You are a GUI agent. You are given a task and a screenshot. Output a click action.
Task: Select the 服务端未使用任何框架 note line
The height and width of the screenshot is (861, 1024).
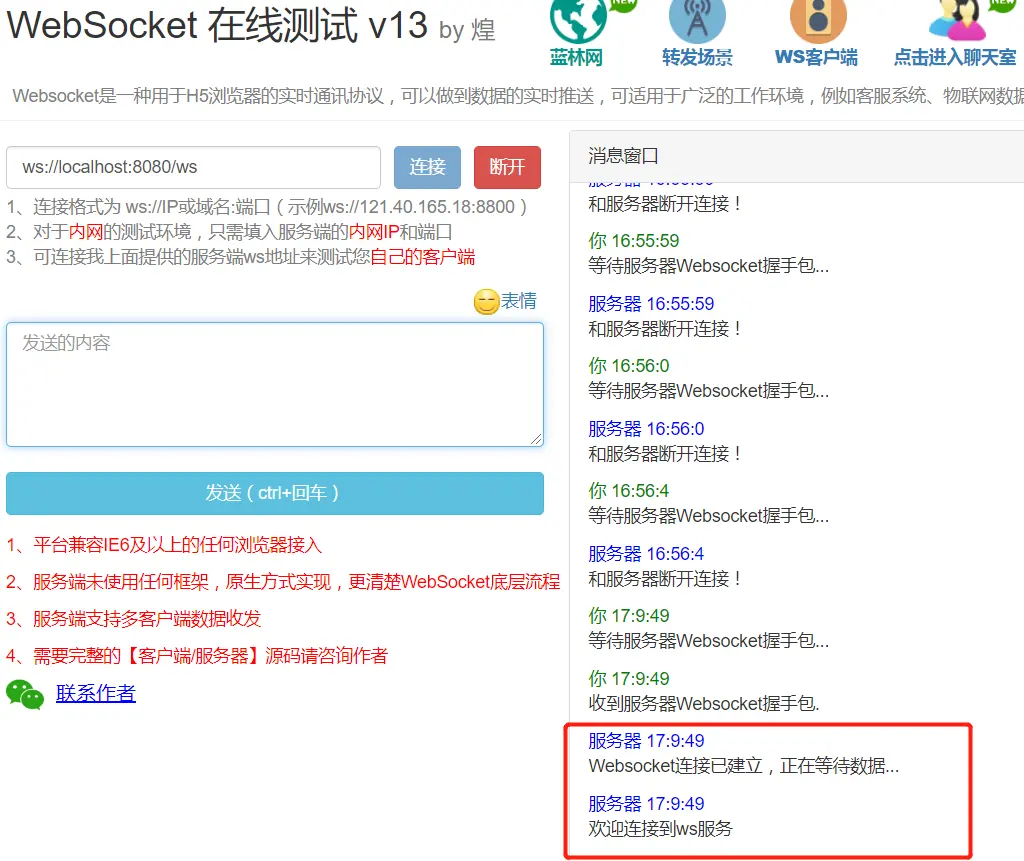283,581
